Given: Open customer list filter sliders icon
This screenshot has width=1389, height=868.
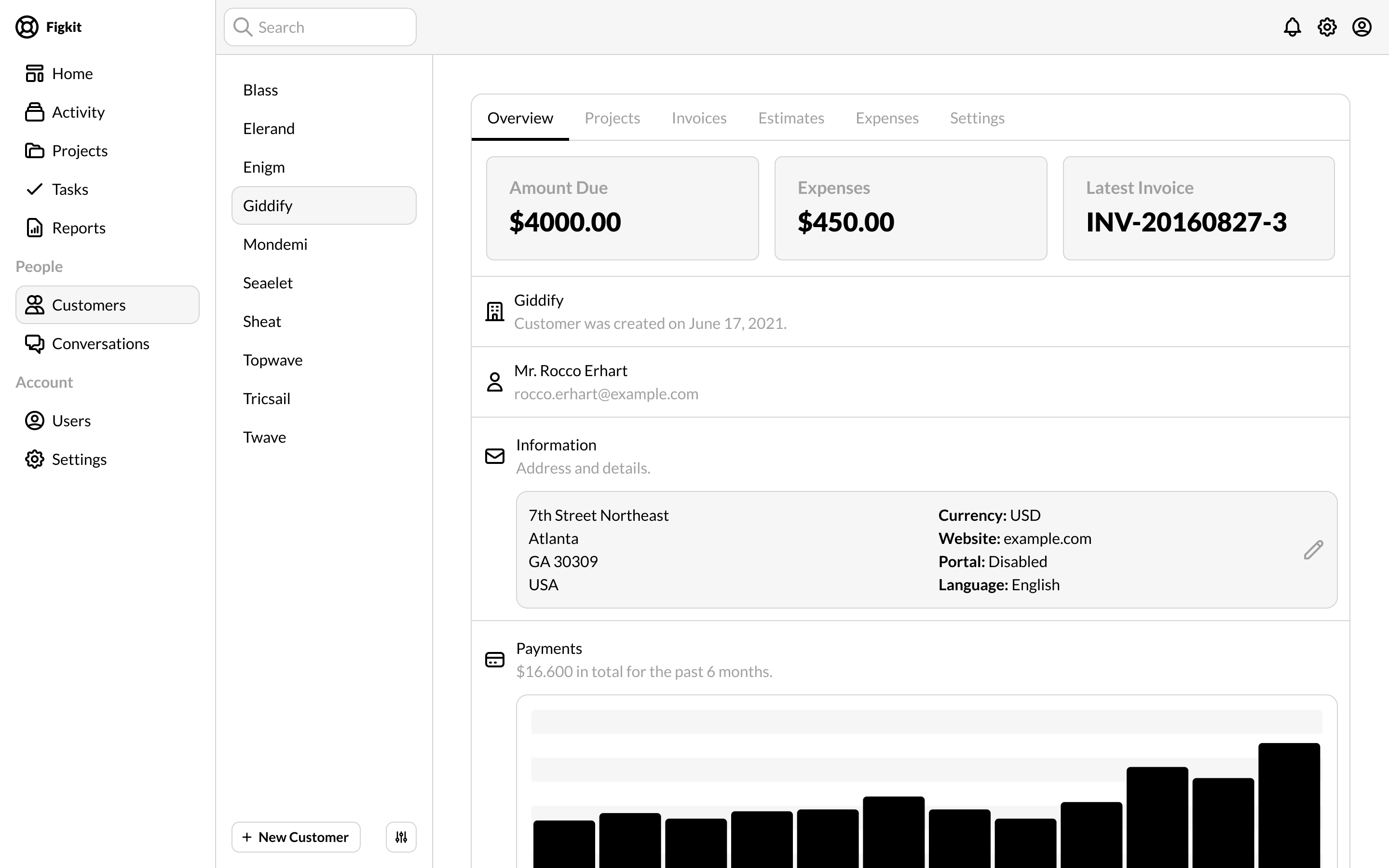Looking at the screenshot, I should tap(401, 837).
